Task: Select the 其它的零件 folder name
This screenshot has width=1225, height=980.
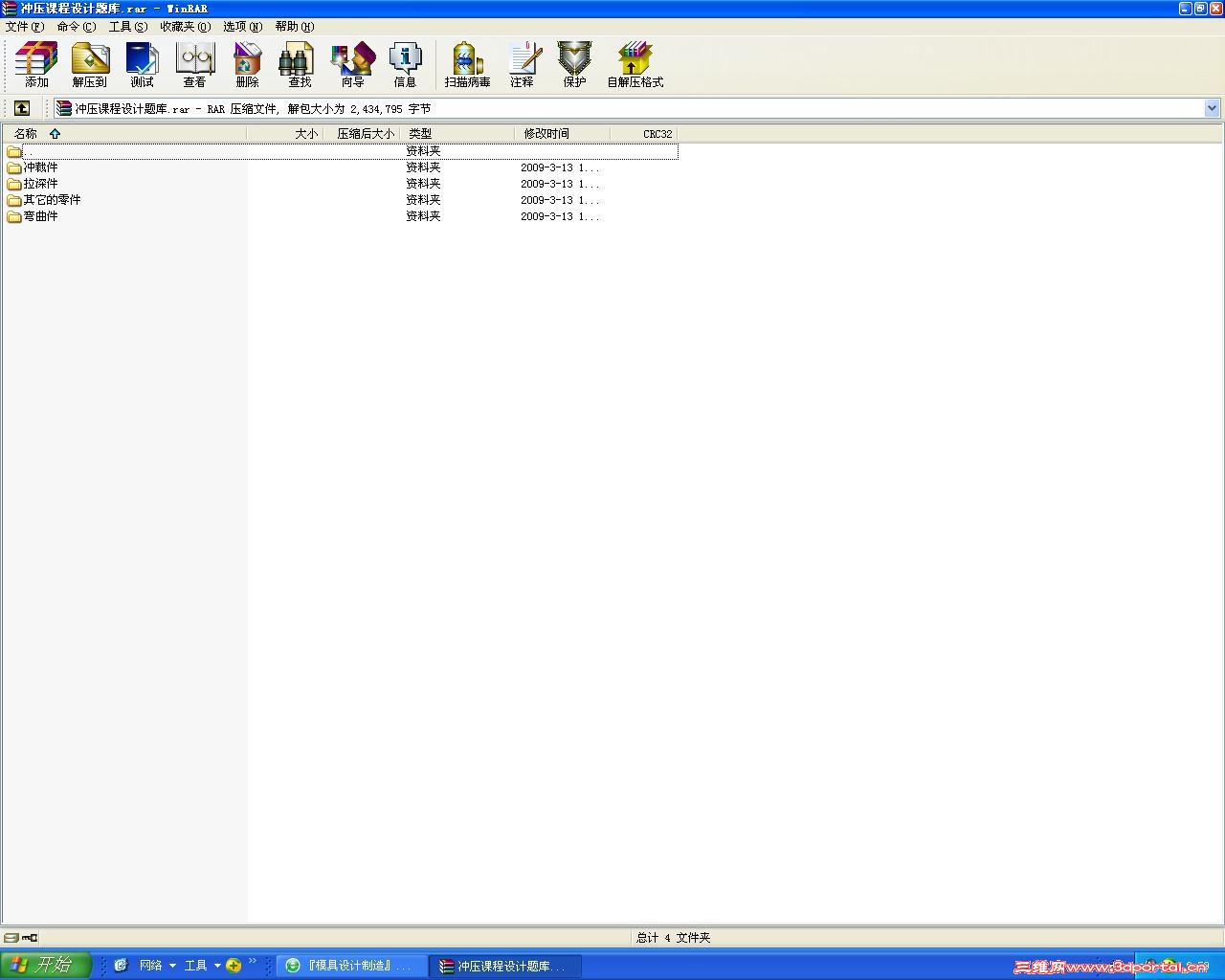Action: [x=53, y=200]
